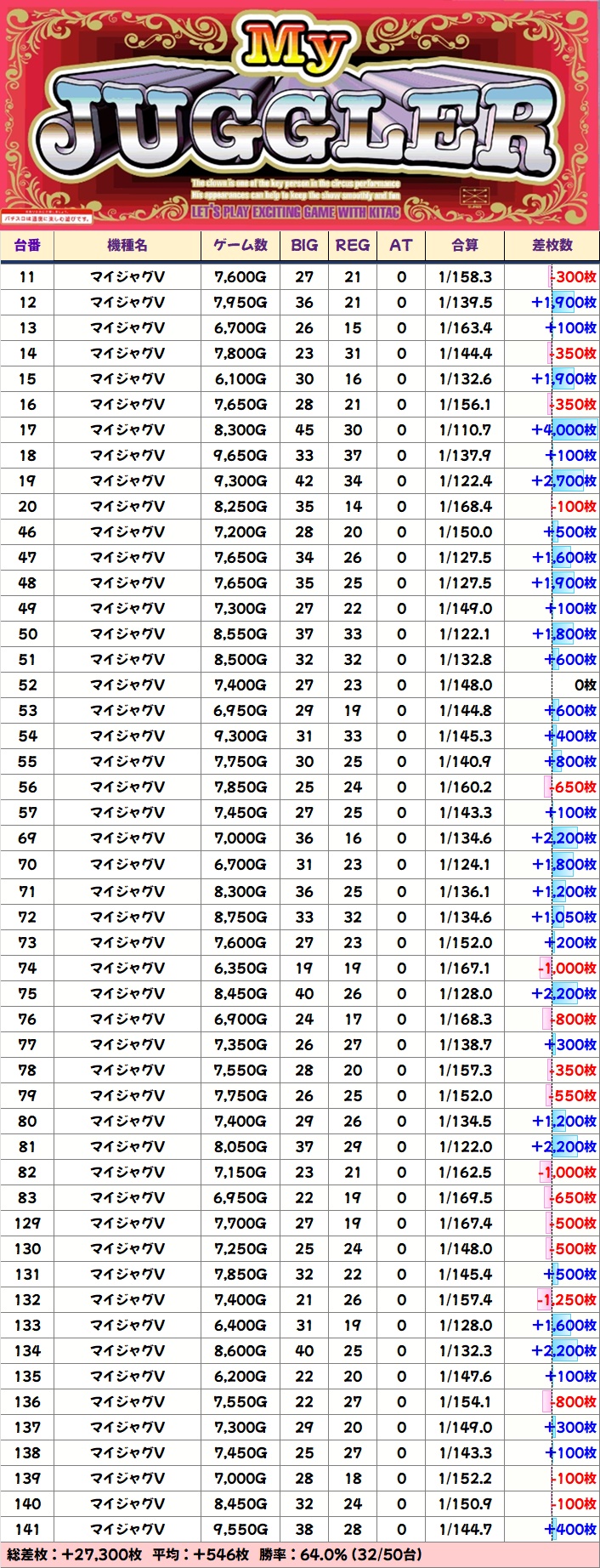Select the 1/168.4 combined value
The width and height of the screenshot is (600, 1568).
pos(465,506)
